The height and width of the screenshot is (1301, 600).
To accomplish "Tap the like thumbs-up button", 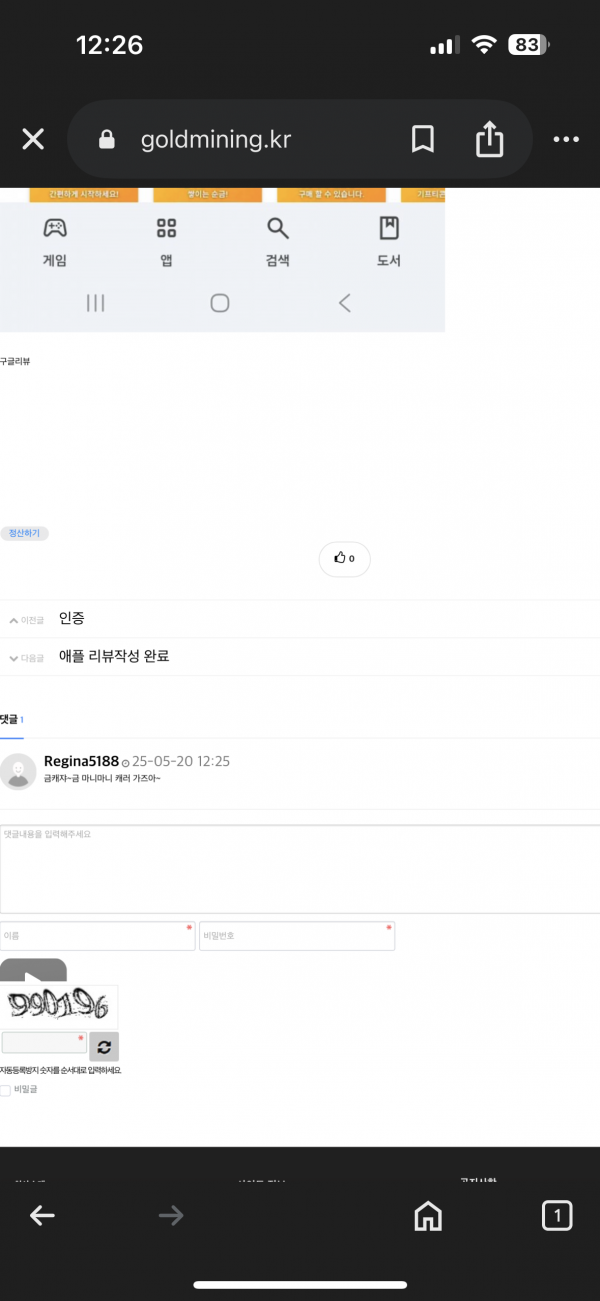I will point(344,558).
